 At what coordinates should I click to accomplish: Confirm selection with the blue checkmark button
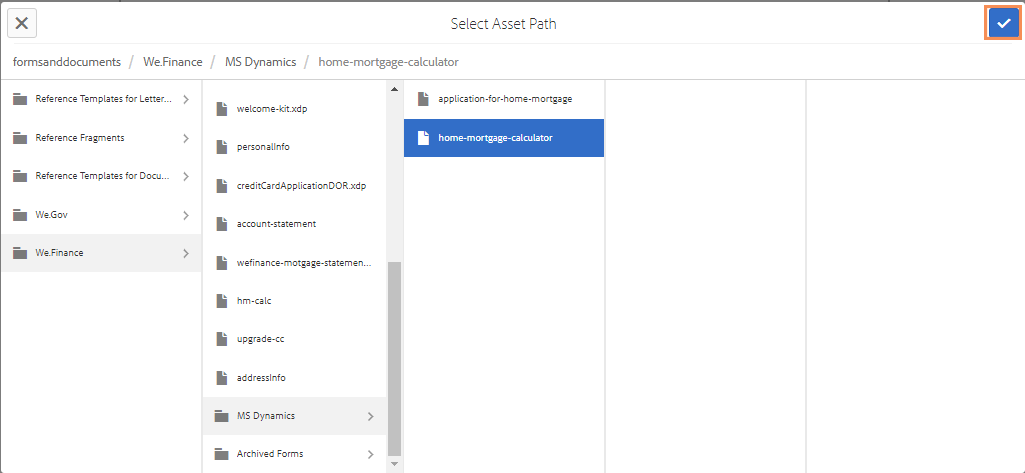pos(1004,23)
